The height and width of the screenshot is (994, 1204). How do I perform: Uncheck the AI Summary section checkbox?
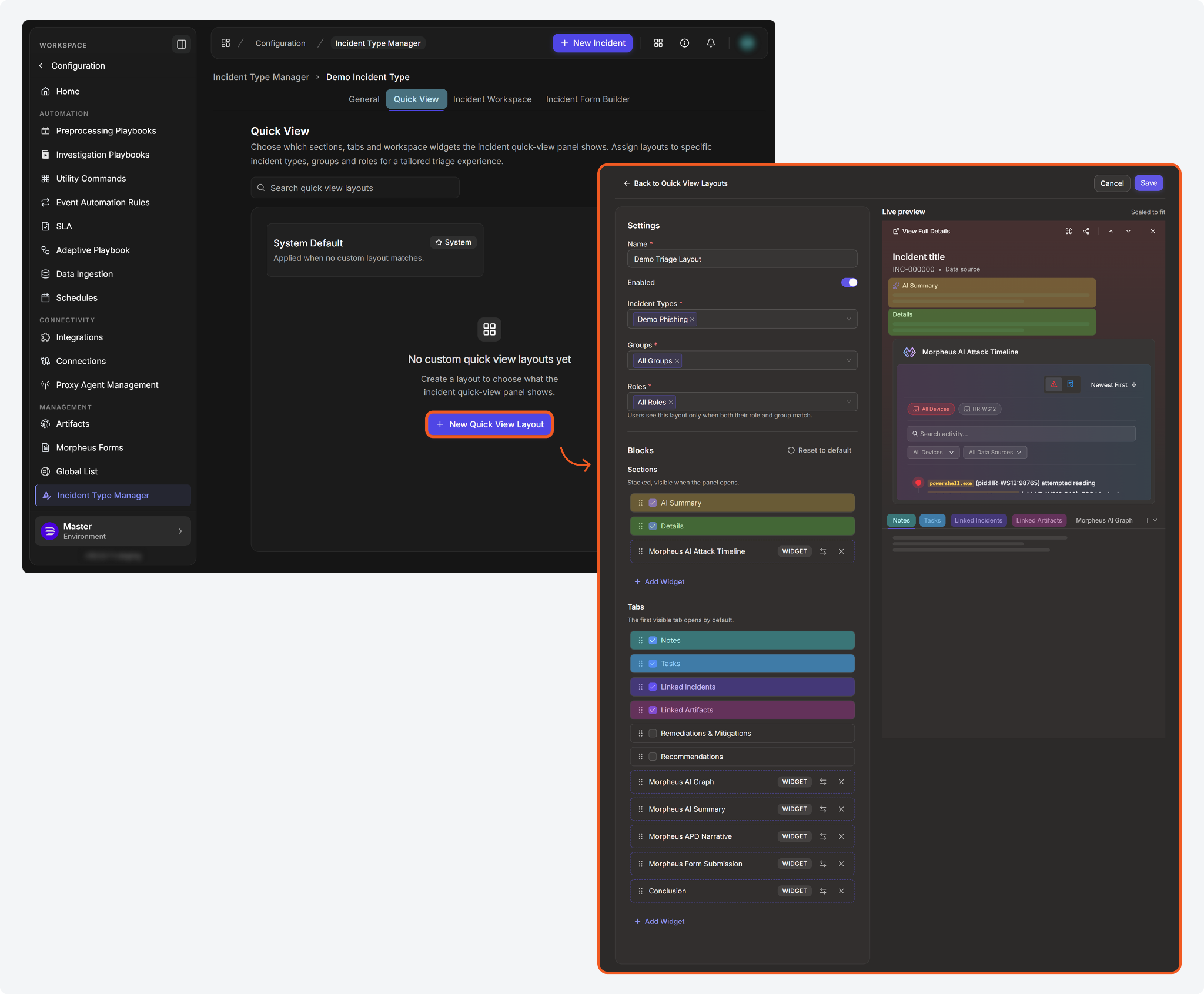(x=653, y=503)
